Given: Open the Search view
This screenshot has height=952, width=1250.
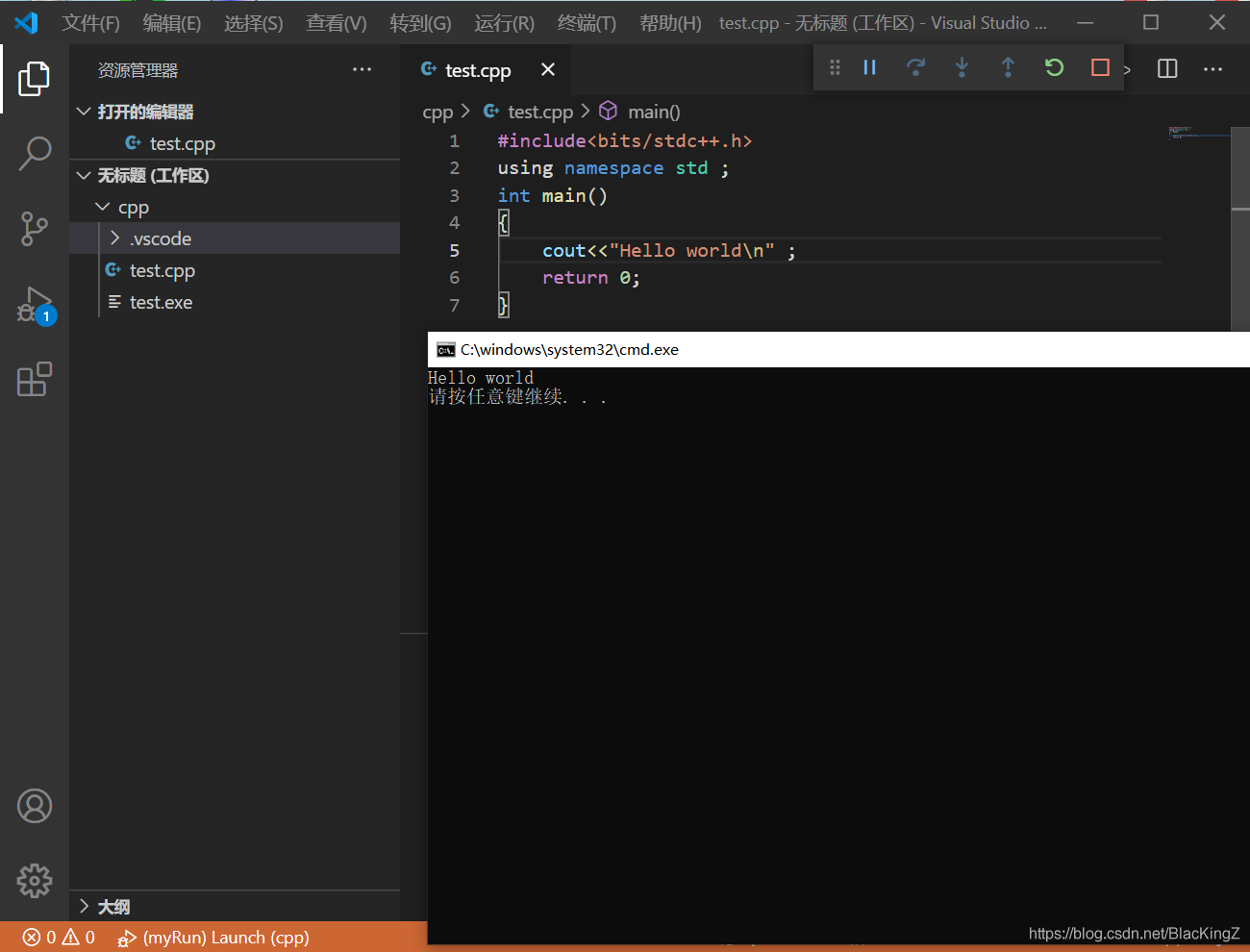Looking at the screenshot, I should (35, 153).
